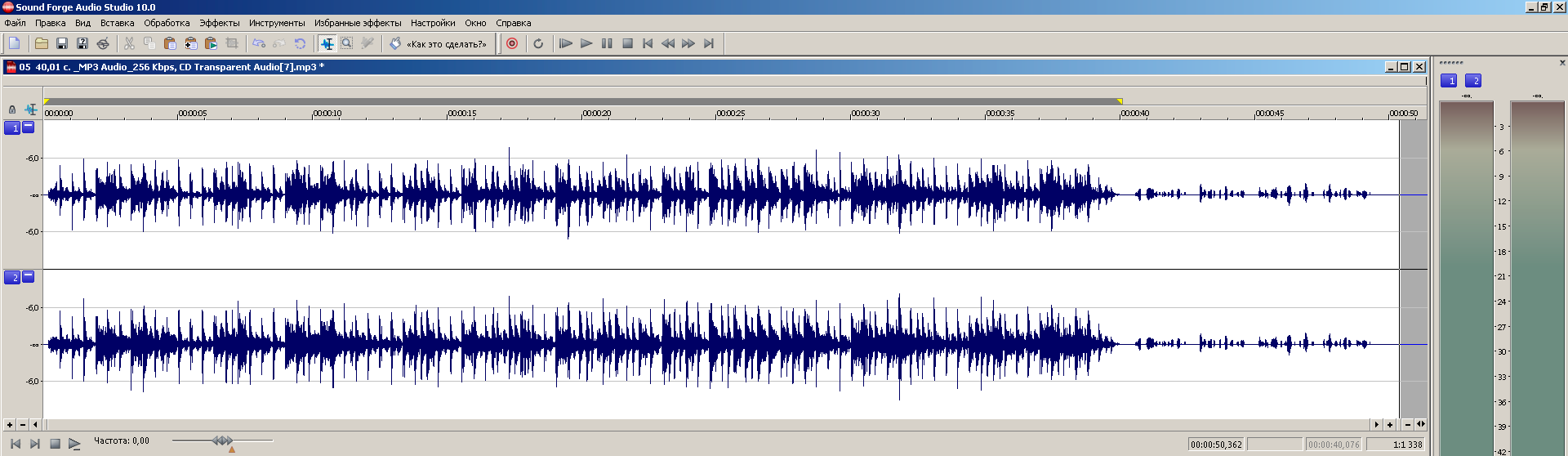Save the file with the floppy disk icon
The height and width of the screenshot is (456, 1568).
[x=62, y=43]
